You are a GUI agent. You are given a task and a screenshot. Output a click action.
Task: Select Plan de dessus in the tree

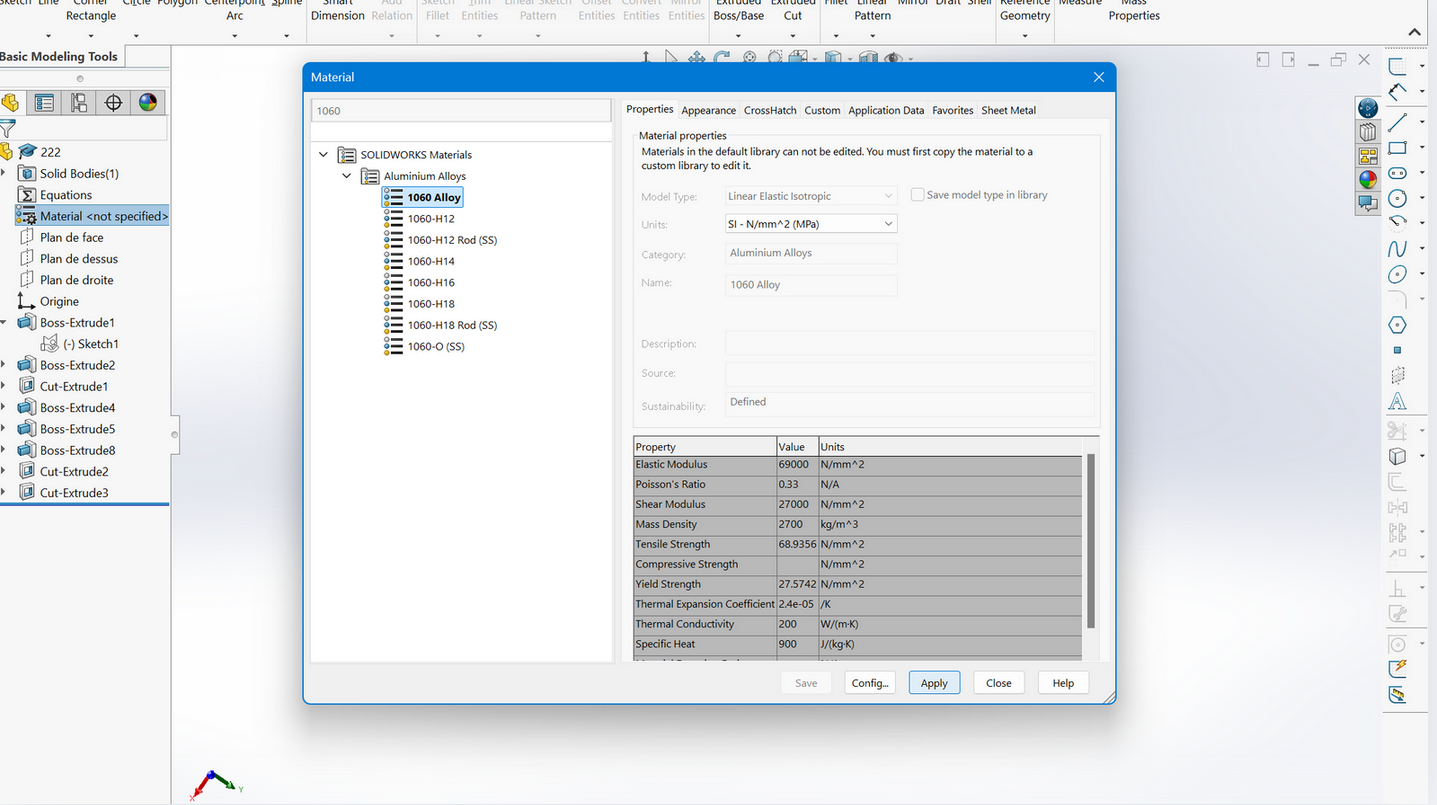(x=79, y=259)
